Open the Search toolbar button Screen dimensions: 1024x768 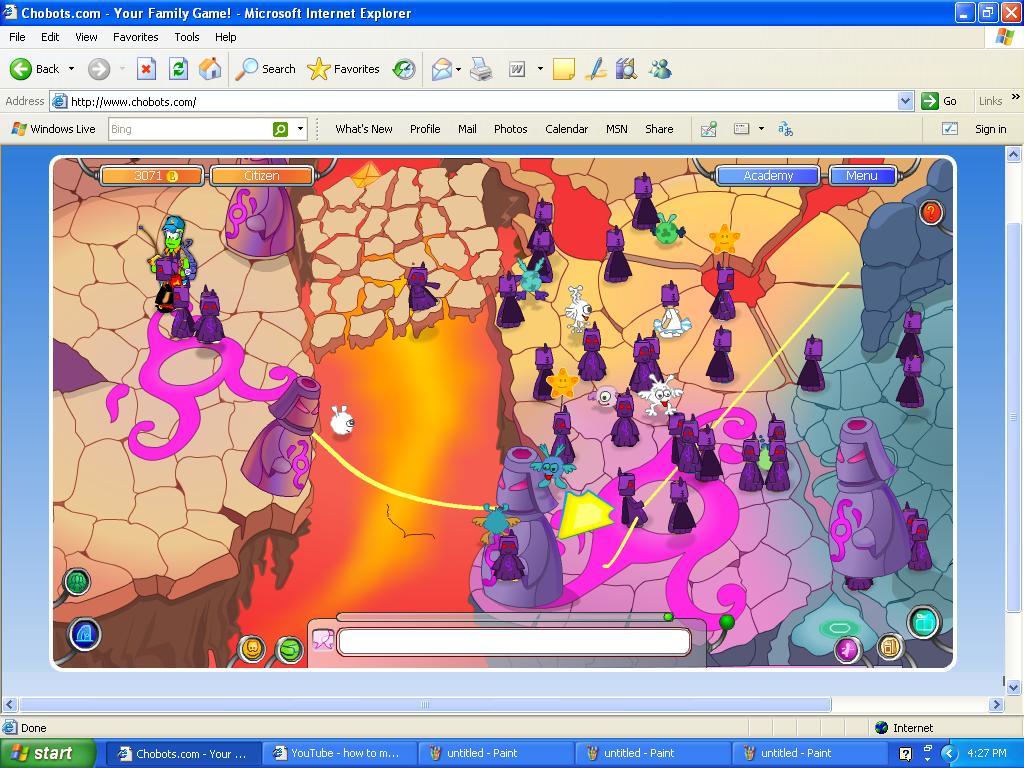coord(265,69)
